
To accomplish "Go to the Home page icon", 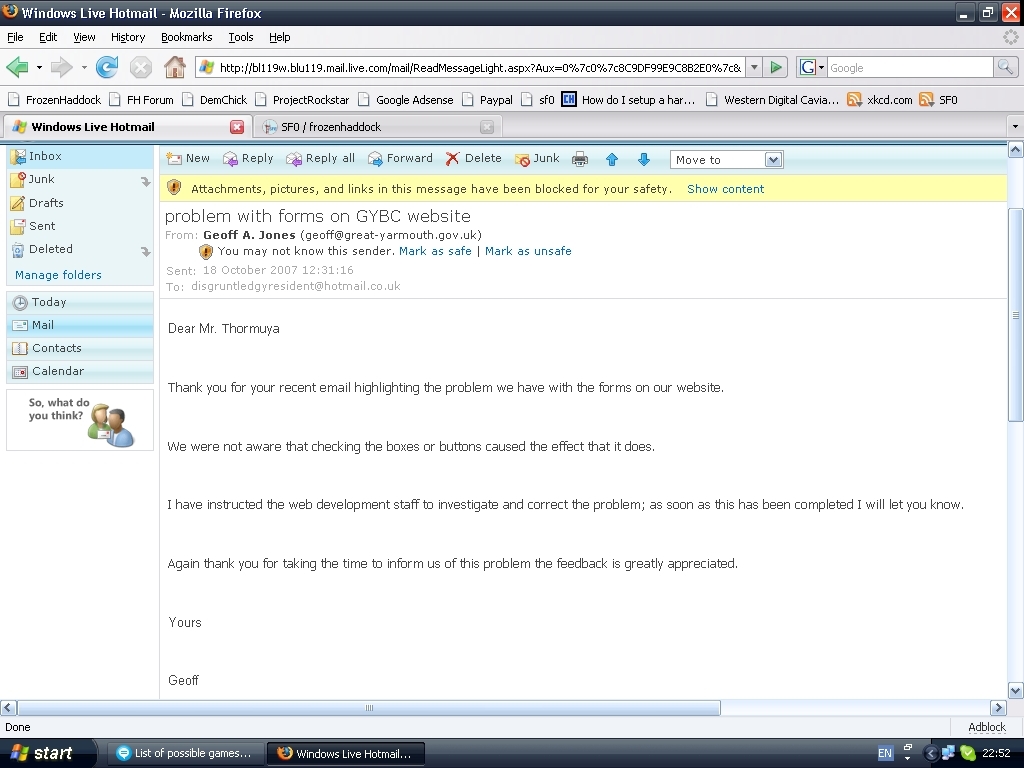I will pos(174,67).
